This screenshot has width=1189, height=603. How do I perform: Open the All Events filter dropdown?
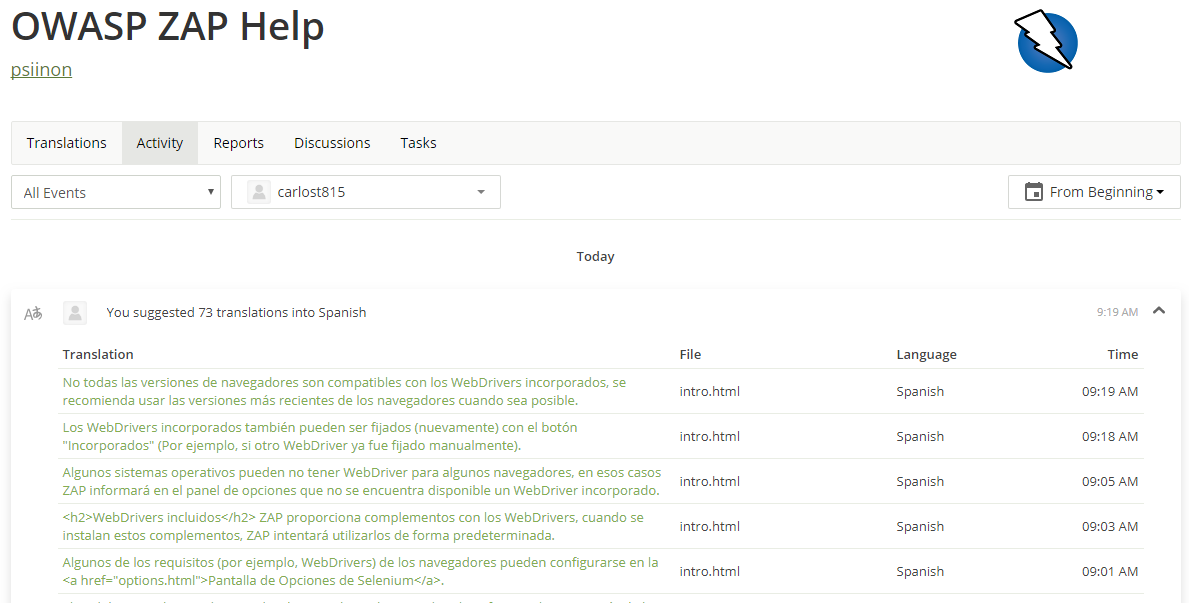pyautogui.click(x=116, y=192)
